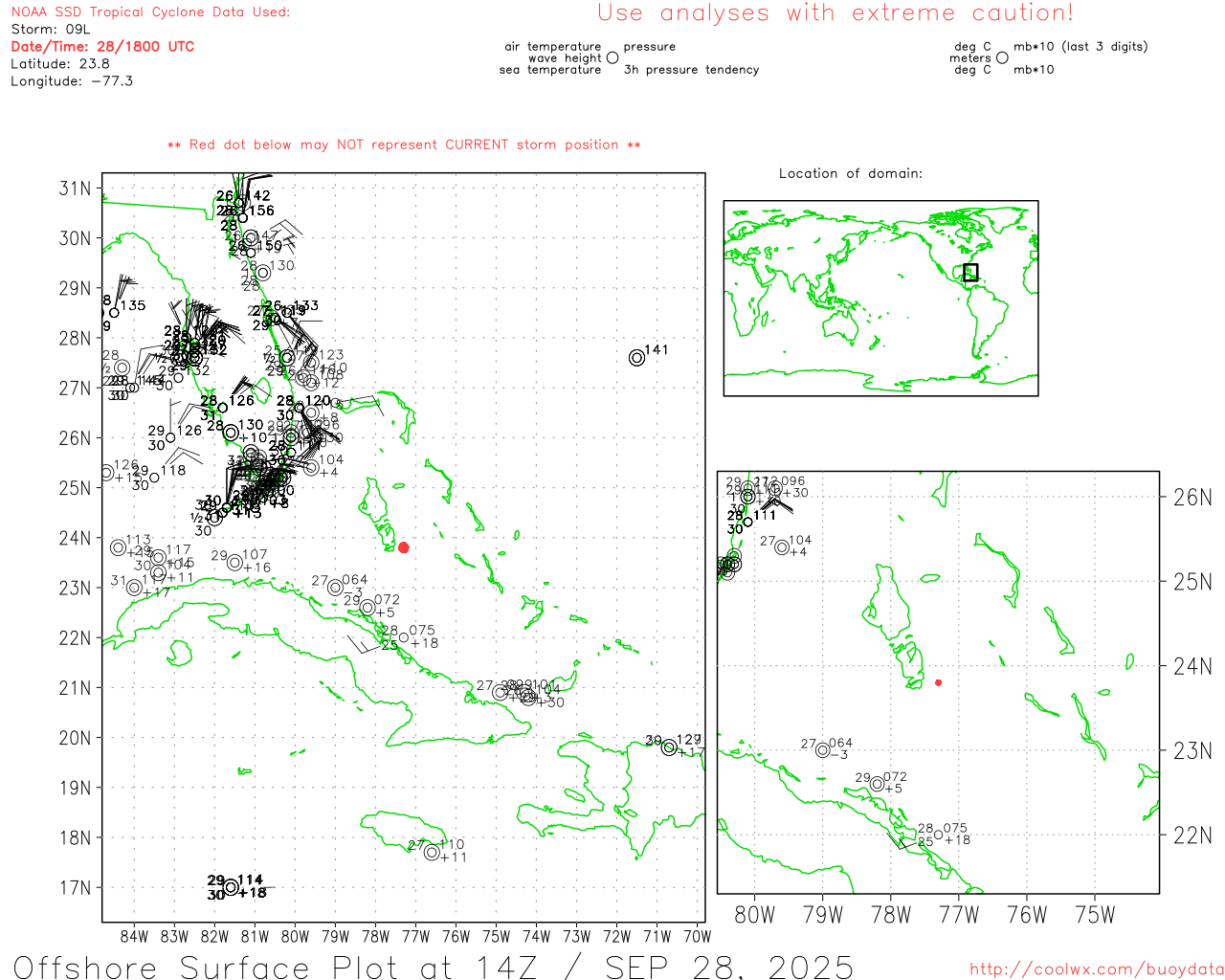The height and width of the screenshot is (980, 1225).
Task: Click the 'Use analyses with extreme caution!' warning
Action: click(x=835, y=13)
